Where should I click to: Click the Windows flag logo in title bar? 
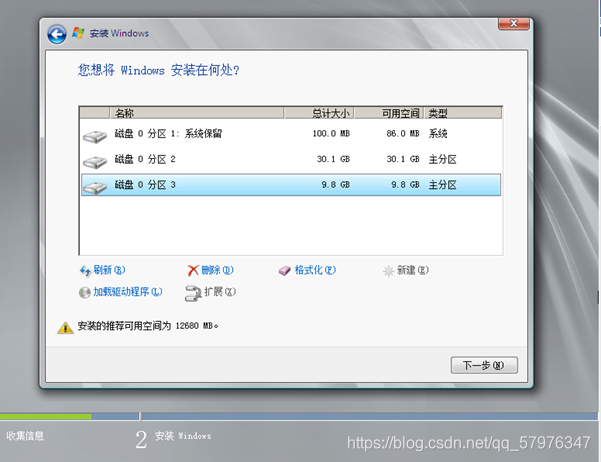click(x=79, y=33)
